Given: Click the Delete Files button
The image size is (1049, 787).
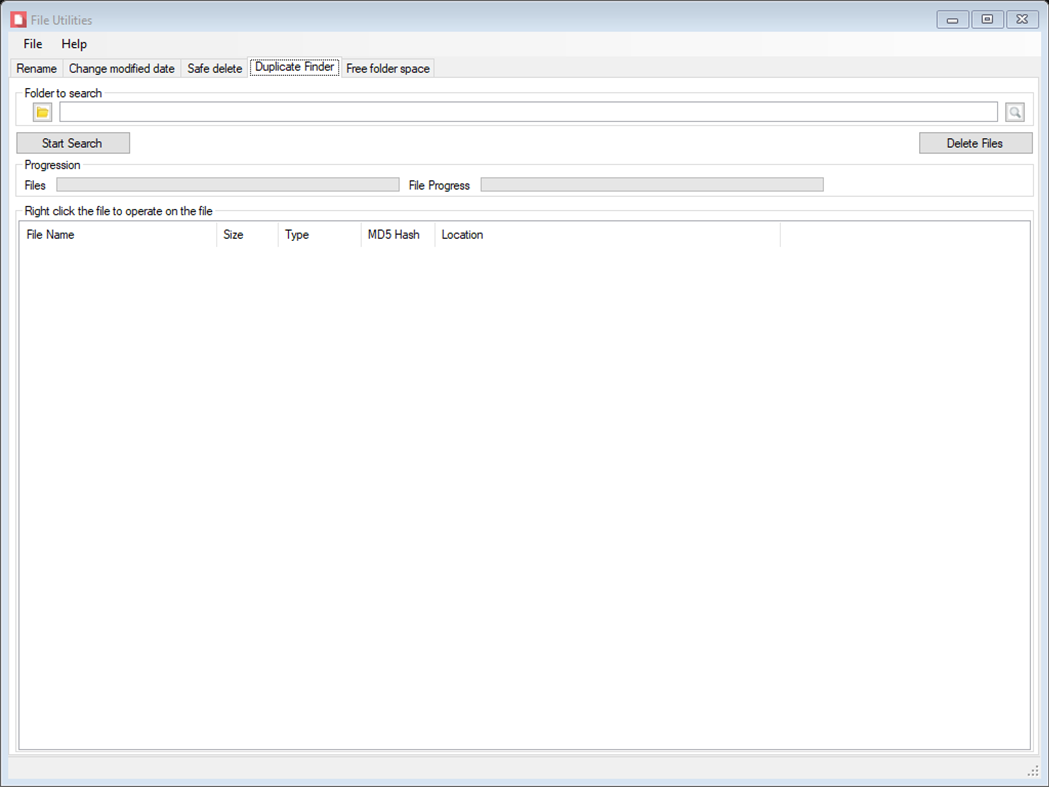Looking at the screenshot, I should pos(975,142).
